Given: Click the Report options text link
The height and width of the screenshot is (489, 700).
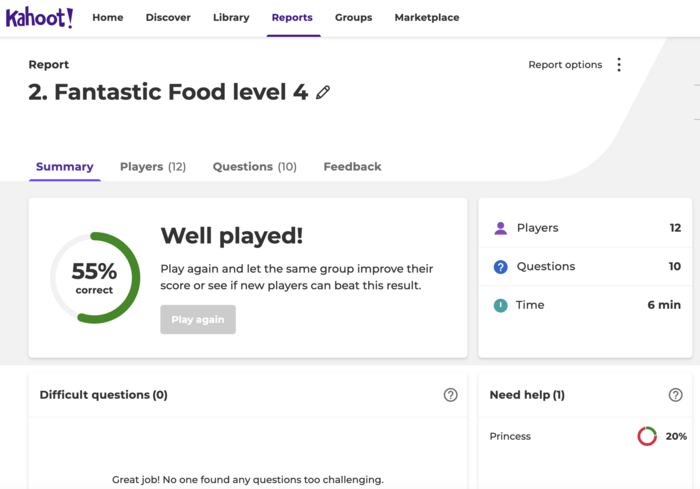Looking at the screenshot, I should click(x=565, y=65).
